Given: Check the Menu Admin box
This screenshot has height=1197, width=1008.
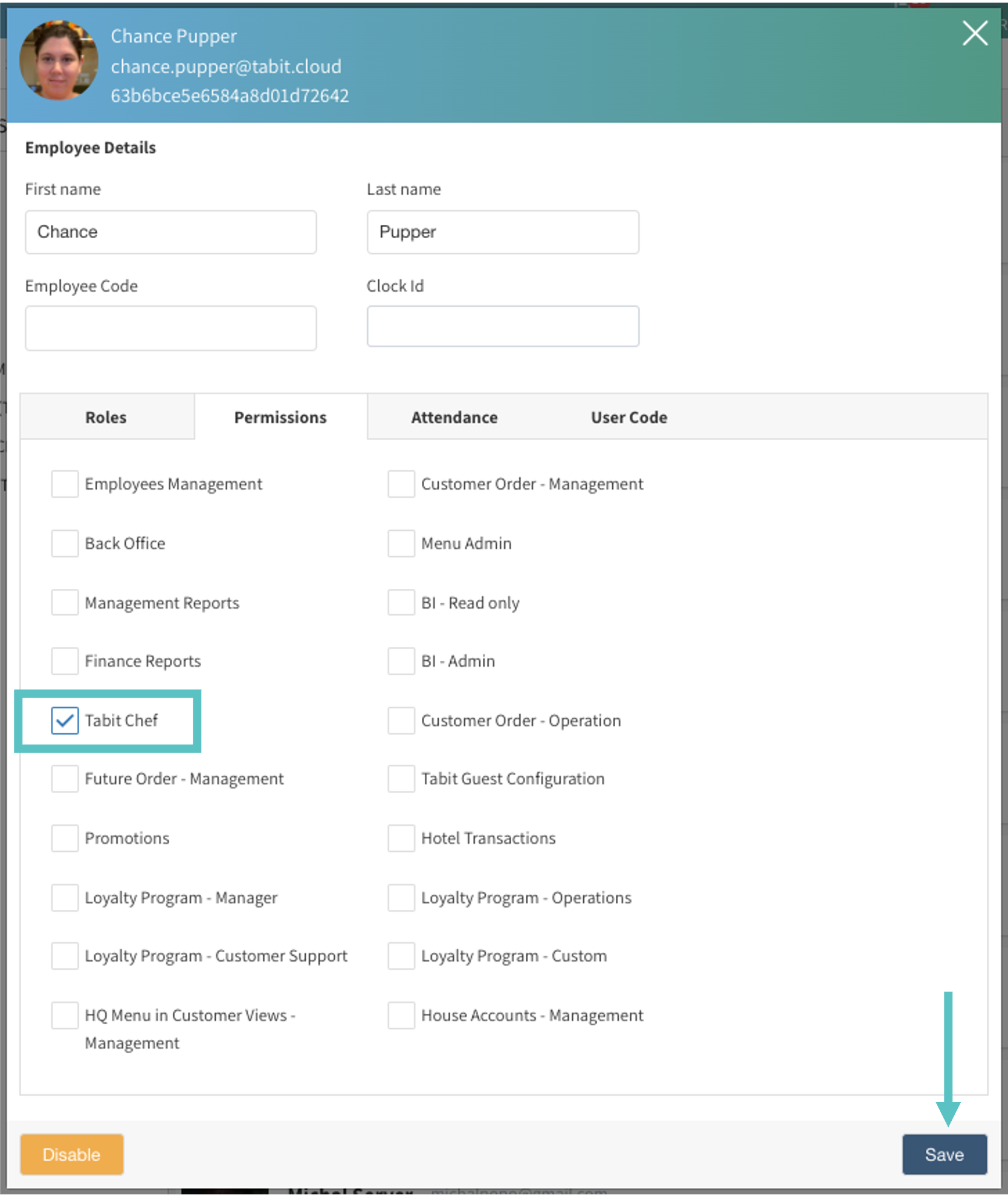Looking at the screenshot, I should [x=401, y=543].
